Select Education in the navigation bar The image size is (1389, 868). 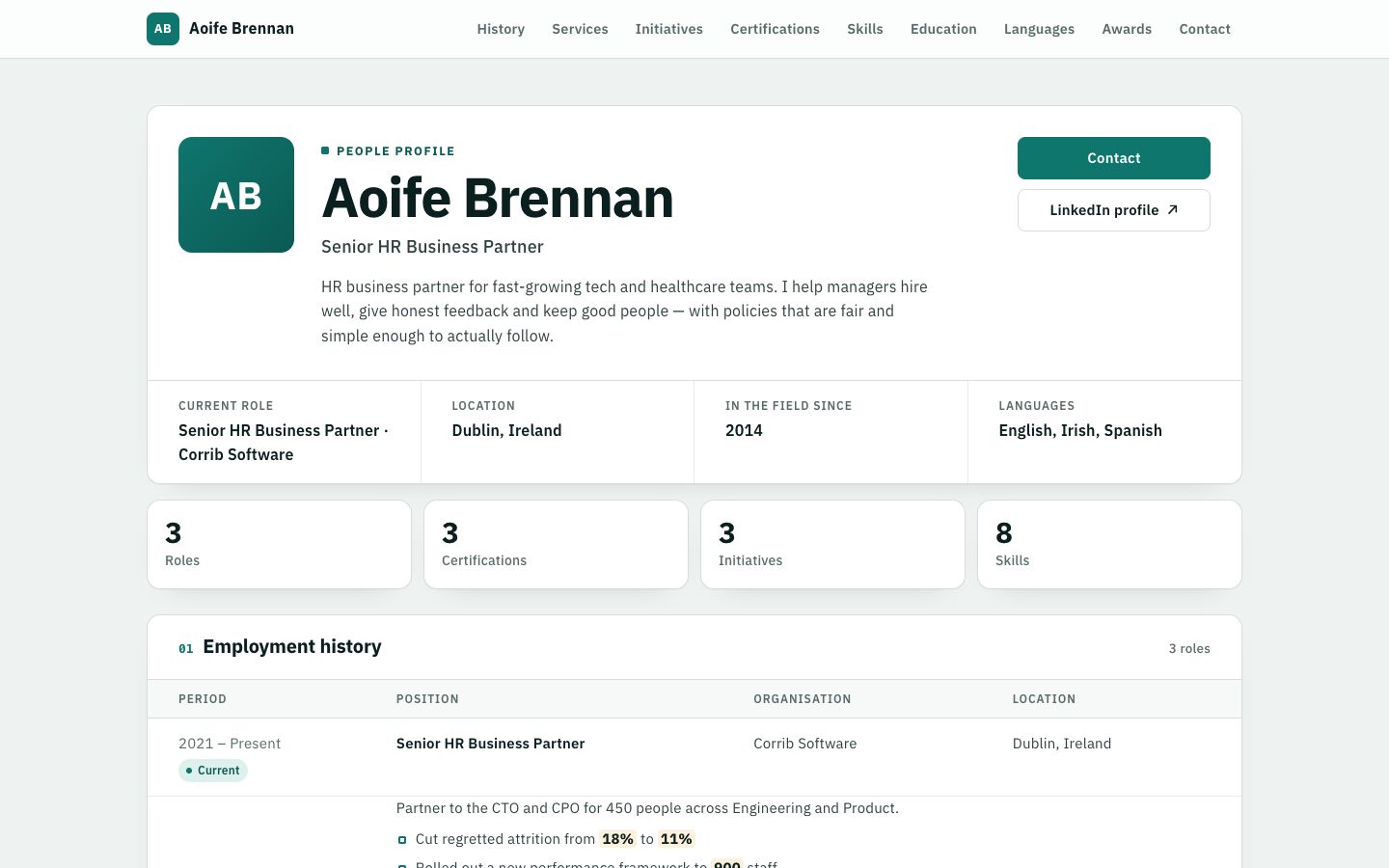(x=943, y=29)
